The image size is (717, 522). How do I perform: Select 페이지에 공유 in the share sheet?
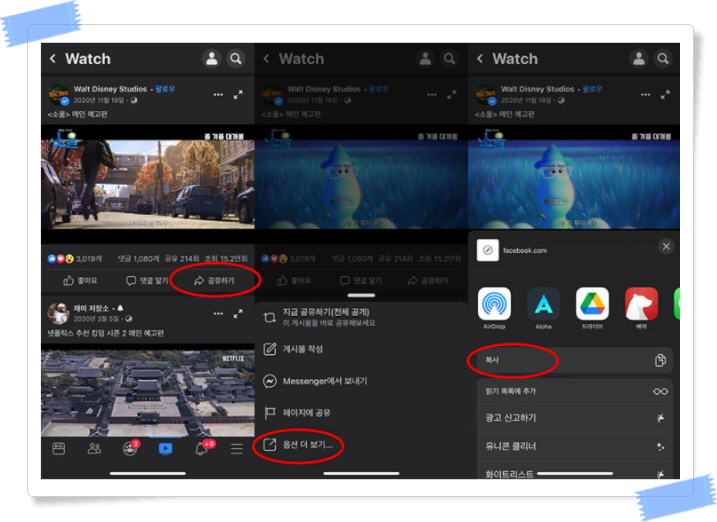[x=361, y=413]
